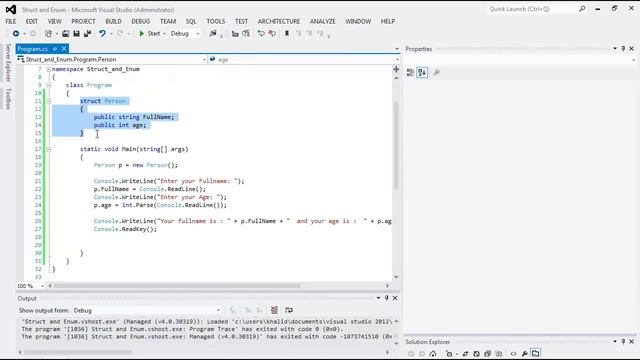The height and width of the screenshot is (360, 640).
Task: Collapse the struct Person code block
Action: [x=49, y=101]
